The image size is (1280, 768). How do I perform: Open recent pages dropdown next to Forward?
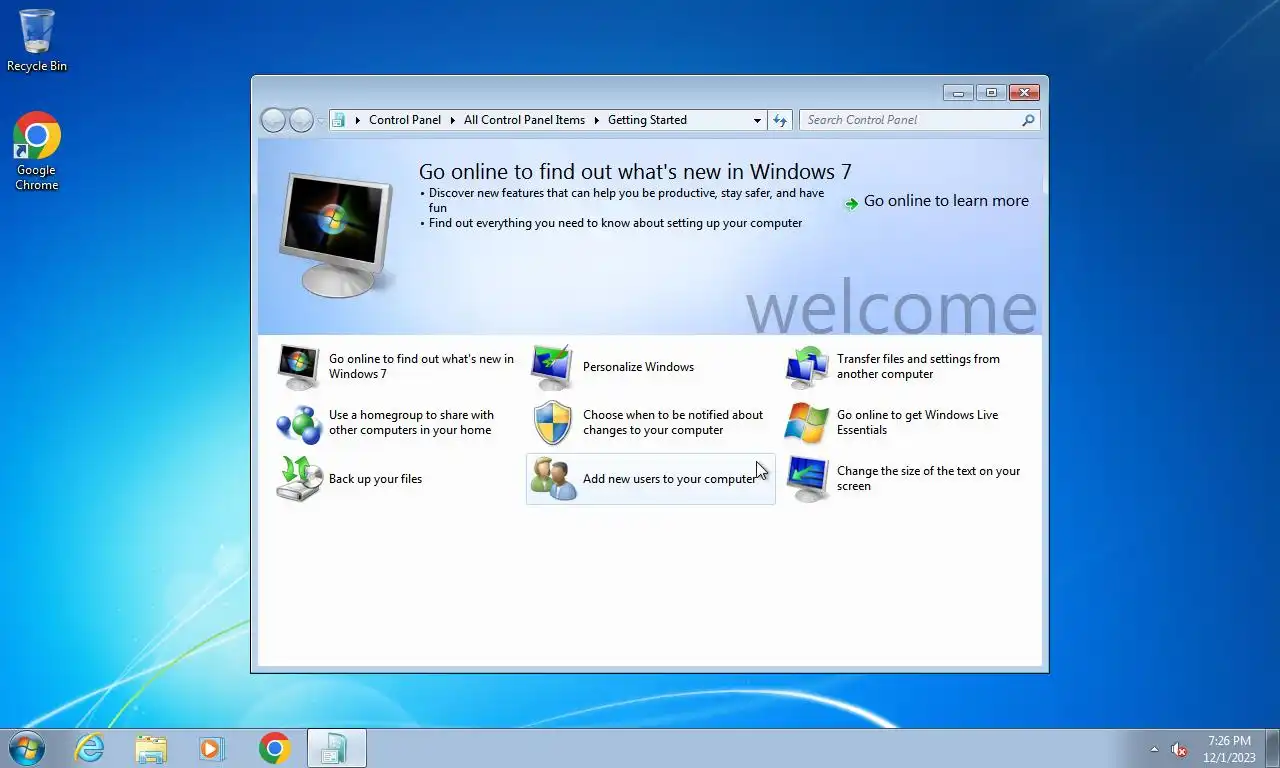[x=321, y=120]
